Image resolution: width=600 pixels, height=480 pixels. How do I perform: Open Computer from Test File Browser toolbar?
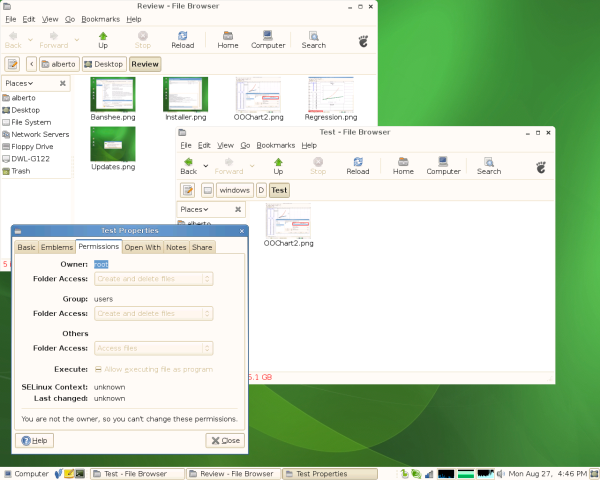point(443,166)
